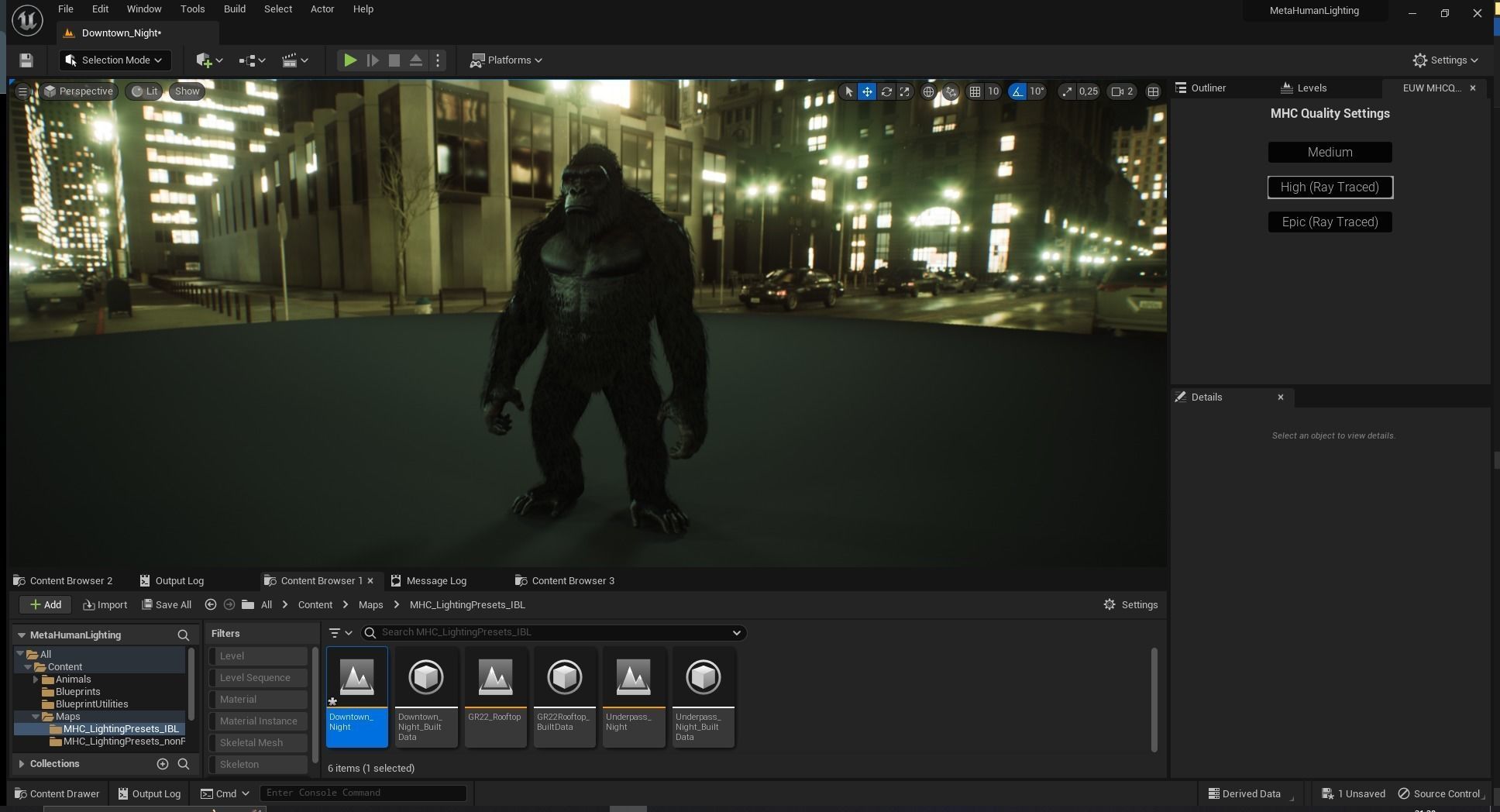Viewport: 1500px width, 812px height.
Task: Enable the Material Instance filter
Action: [x=259, y=721]
